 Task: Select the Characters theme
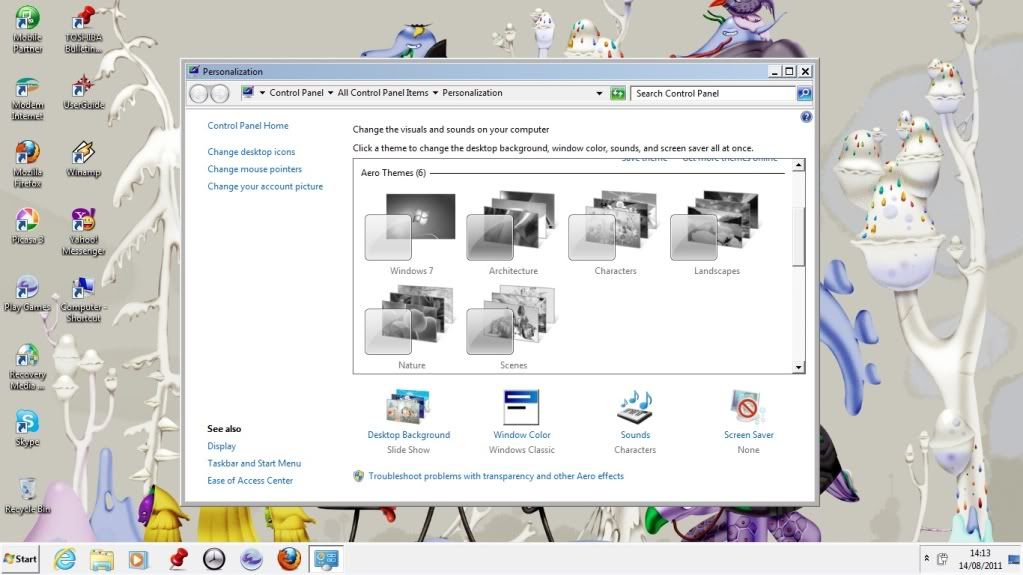(x=615, y=234)
